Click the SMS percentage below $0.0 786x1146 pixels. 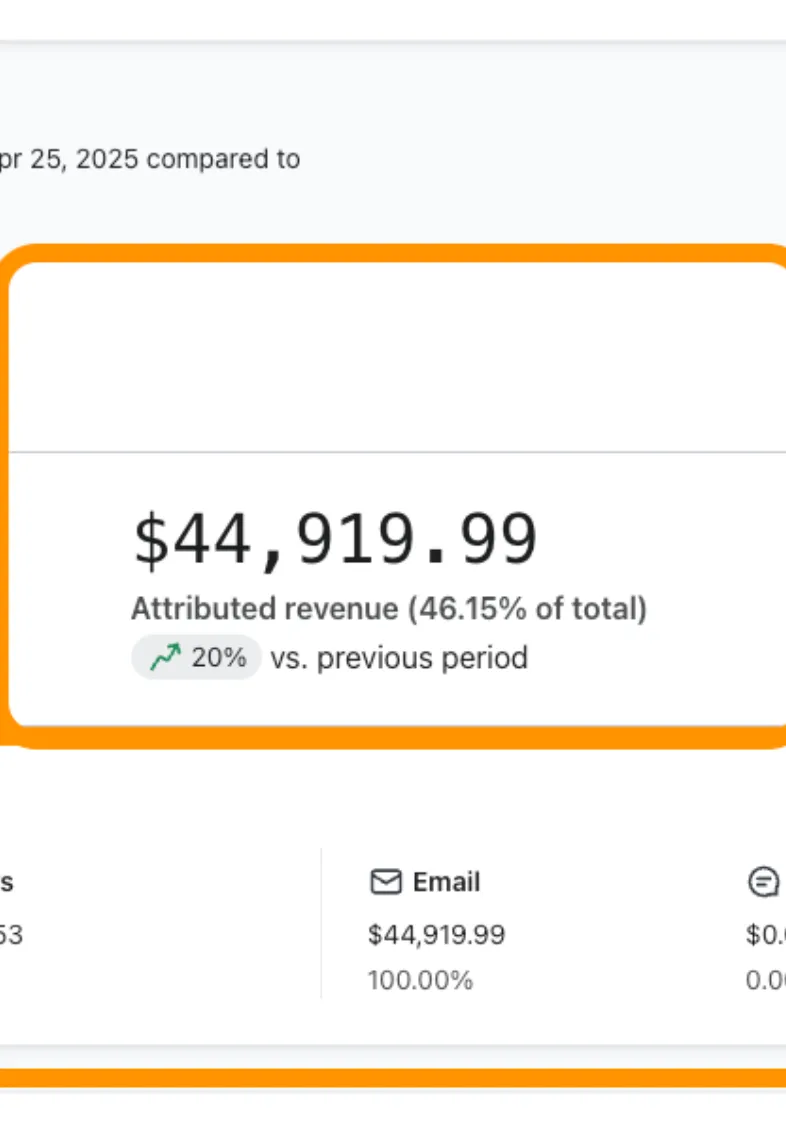(x=766, y=980)
